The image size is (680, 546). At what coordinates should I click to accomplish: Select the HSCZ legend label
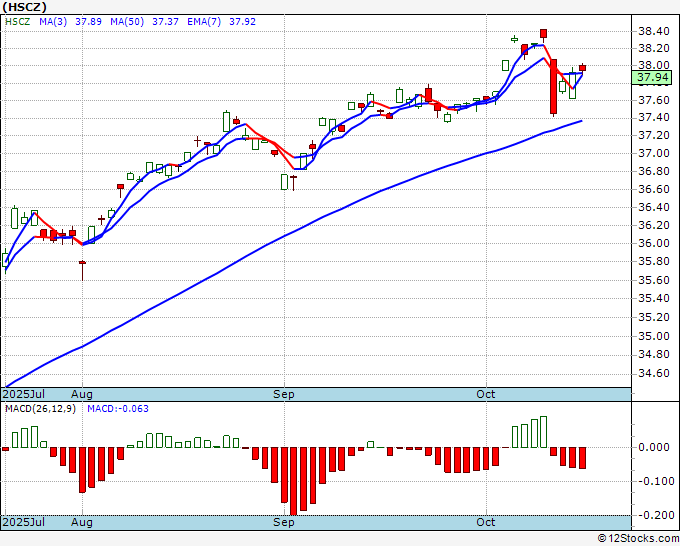point(17,22)
